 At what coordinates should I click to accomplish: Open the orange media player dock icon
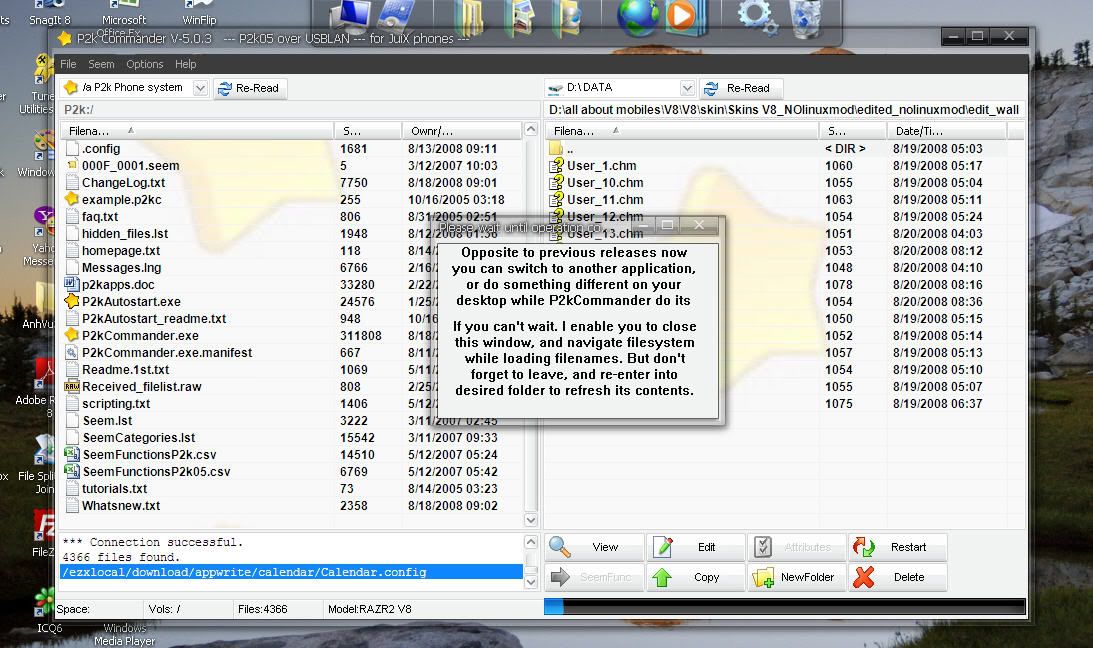pos(685,17)
